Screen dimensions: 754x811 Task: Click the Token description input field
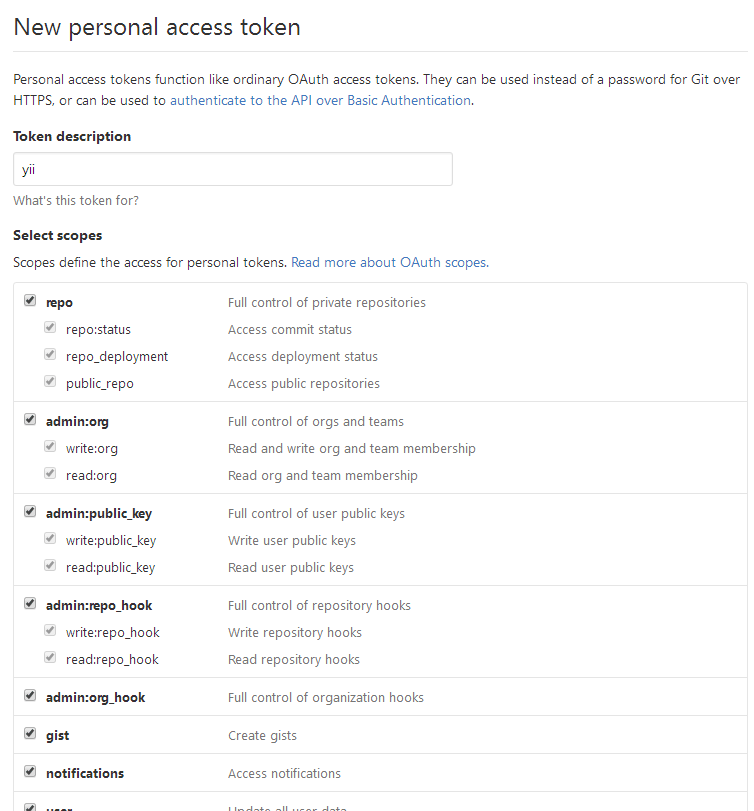(232, 169)
